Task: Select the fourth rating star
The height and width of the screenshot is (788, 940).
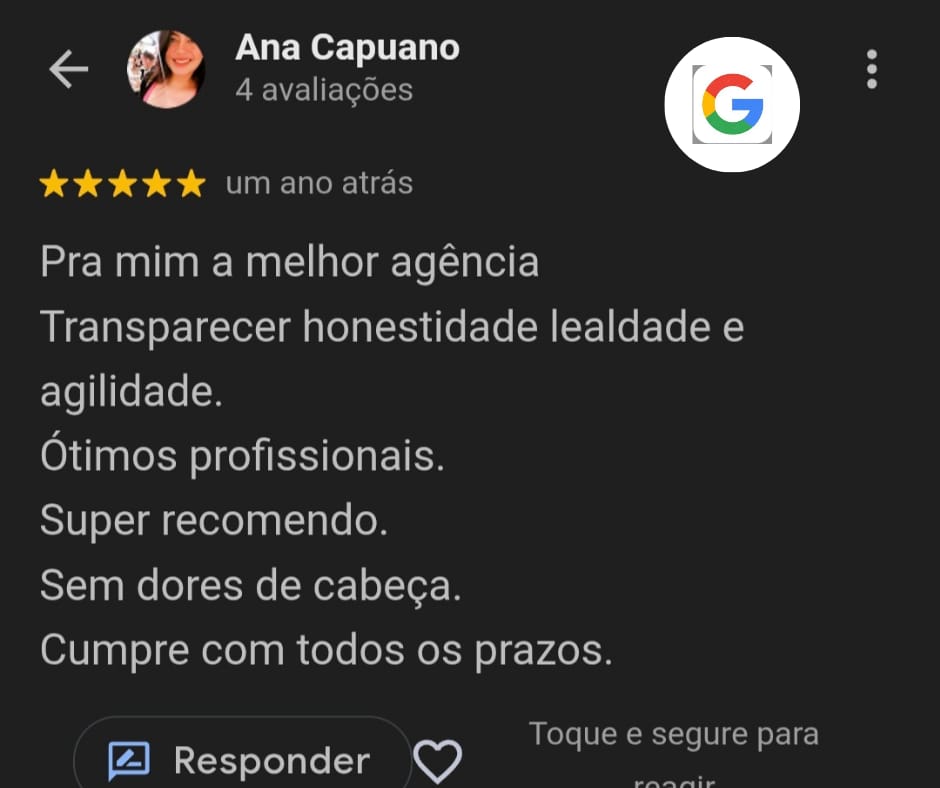Action: click(x=157, y=183)
